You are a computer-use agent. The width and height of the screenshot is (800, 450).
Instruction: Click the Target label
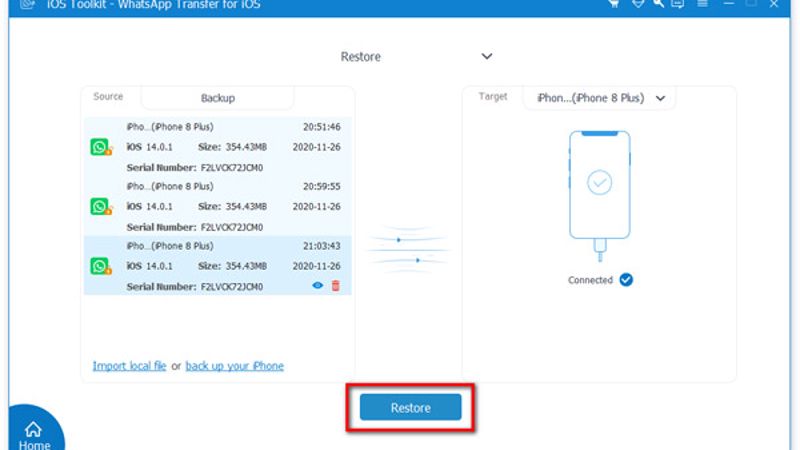(493, 96)
